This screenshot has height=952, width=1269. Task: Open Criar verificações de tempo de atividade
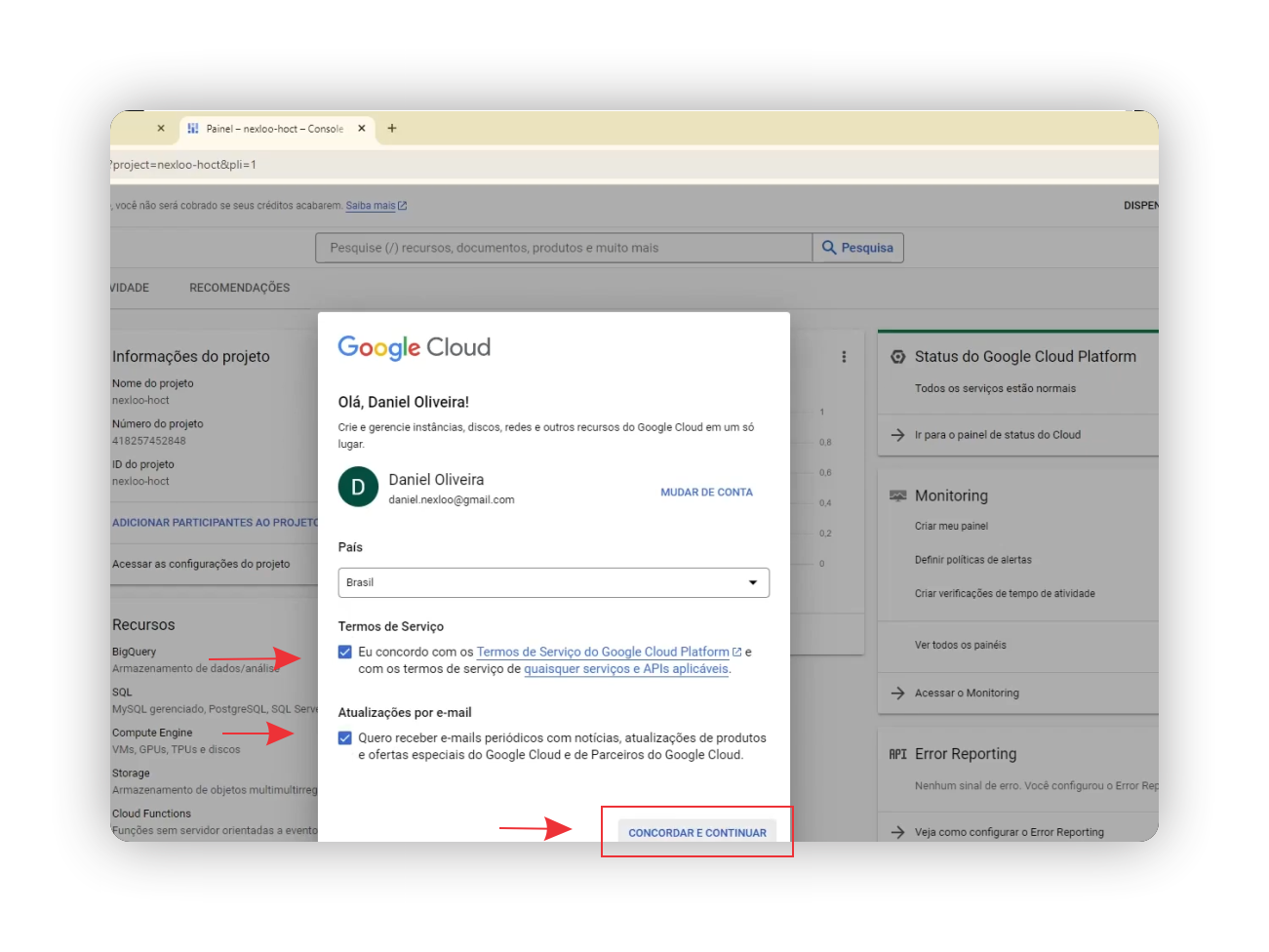point(1005,594)
